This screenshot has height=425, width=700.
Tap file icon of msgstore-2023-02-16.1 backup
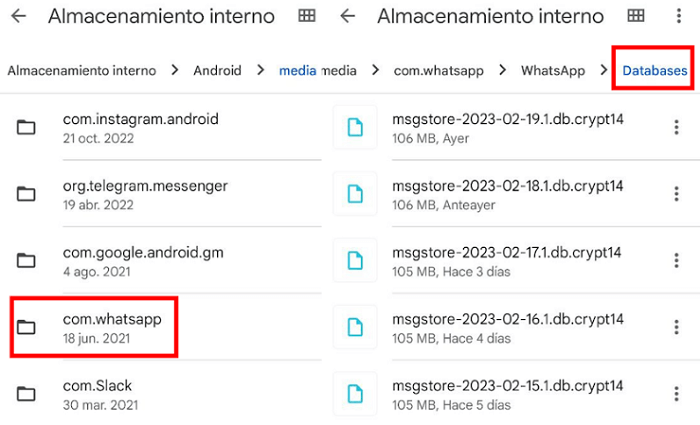pyautogui.click(x=355, y=327)
